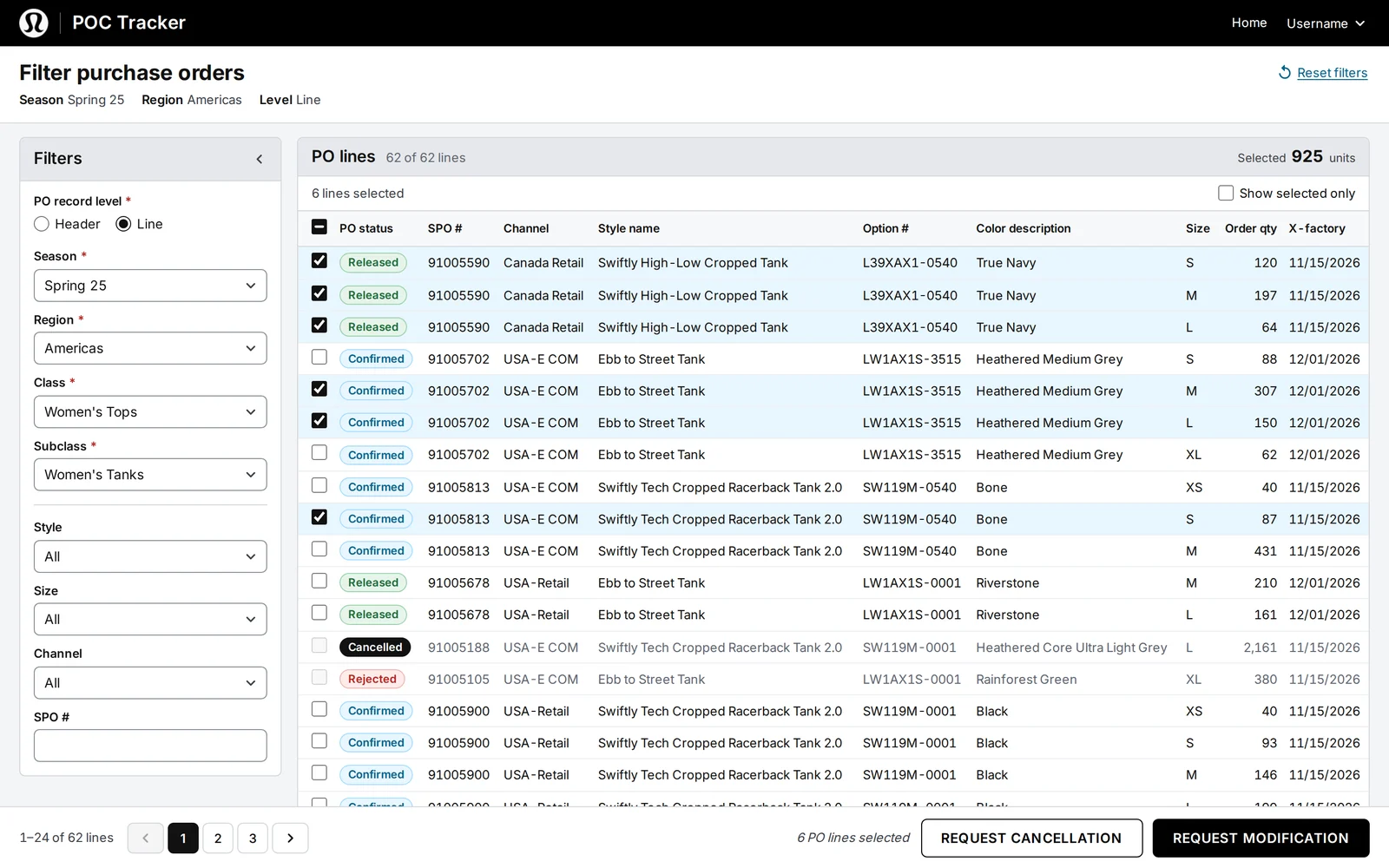The height and width of the screenshot is (868, 1389).
Task: Open the Channel filter dropdown
Action: pyautogui.click(x=150, y=683)
